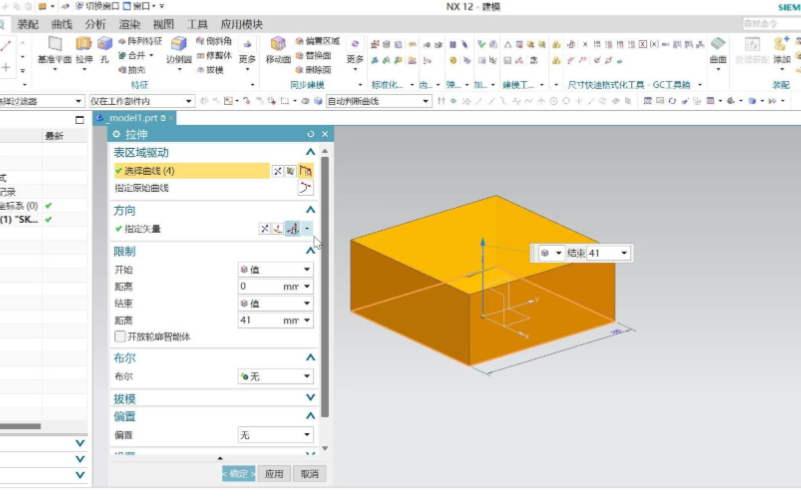
Task: Open the 分析 ribbon tab
Action: pos(96,25)
